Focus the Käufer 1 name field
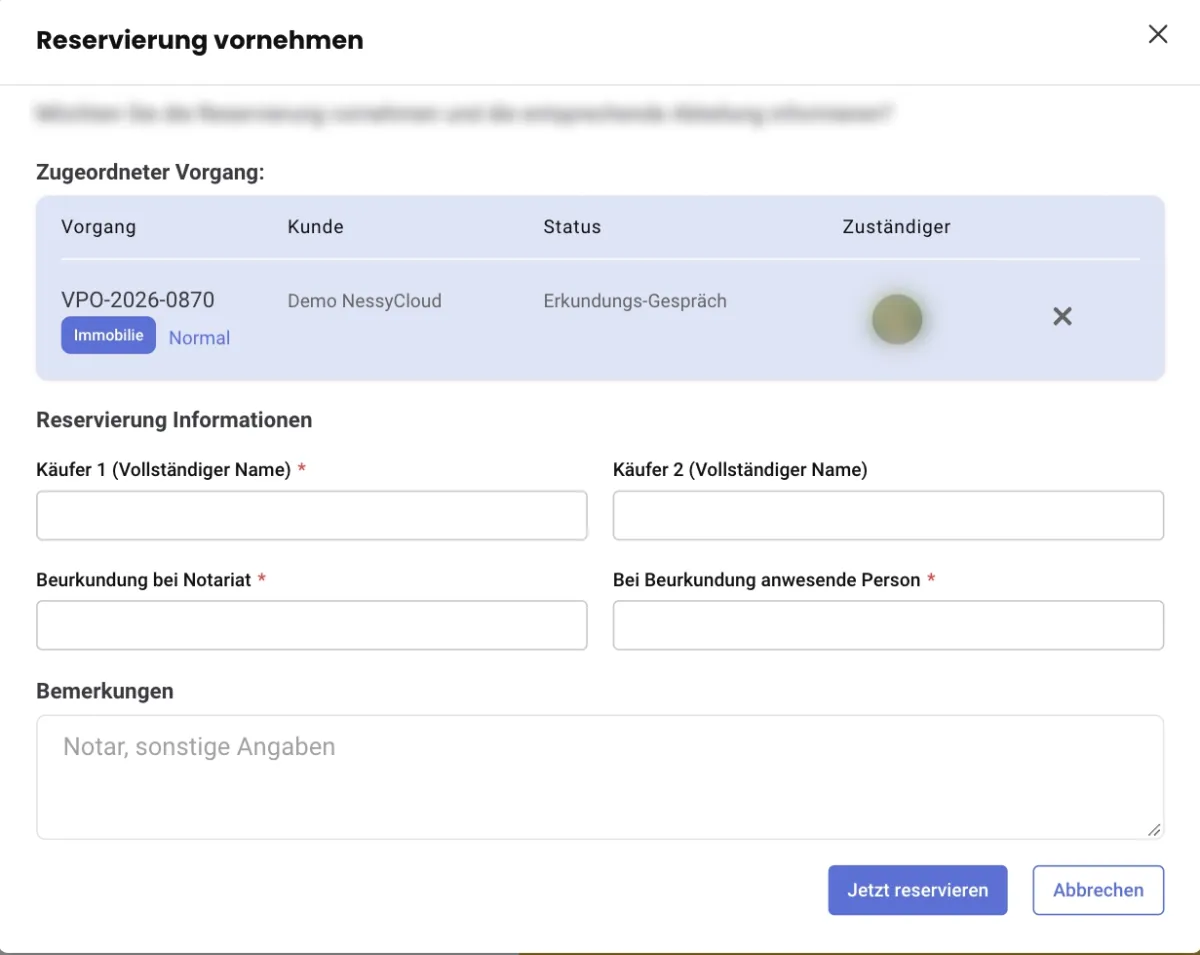The width and height of the screenshot is (1200, 955). click(312, 516)
